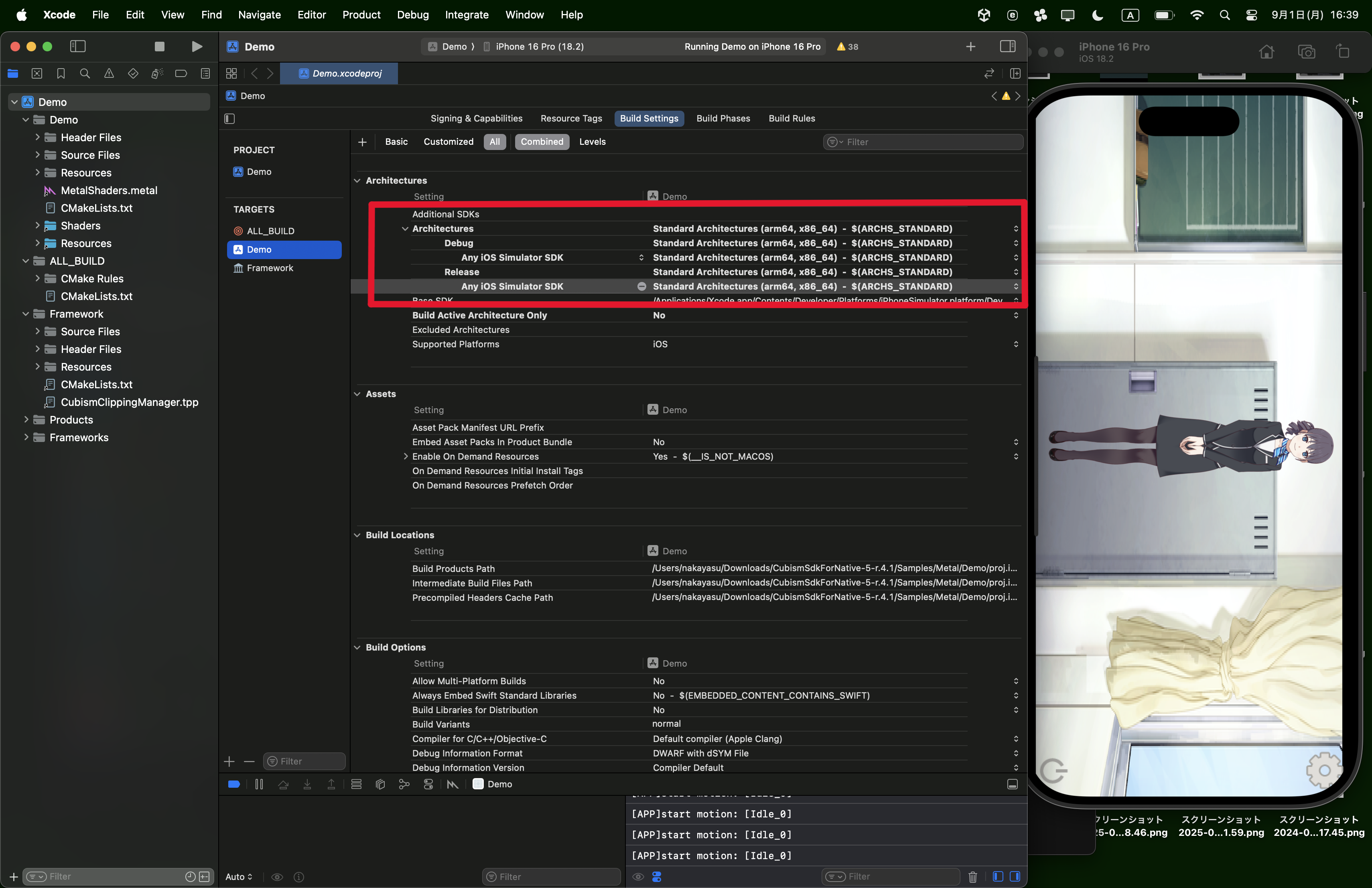Open the Source Control navigator
Viewport: 1372px width, 888px height.
pyautogui.click(x=37, y=73)
